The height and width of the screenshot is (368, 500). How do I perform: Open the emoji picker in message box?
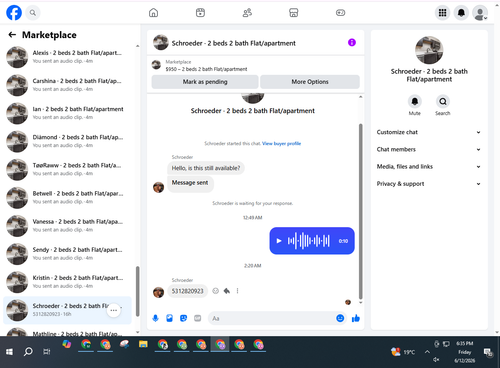pyautogui.click(x=340, y=318)
